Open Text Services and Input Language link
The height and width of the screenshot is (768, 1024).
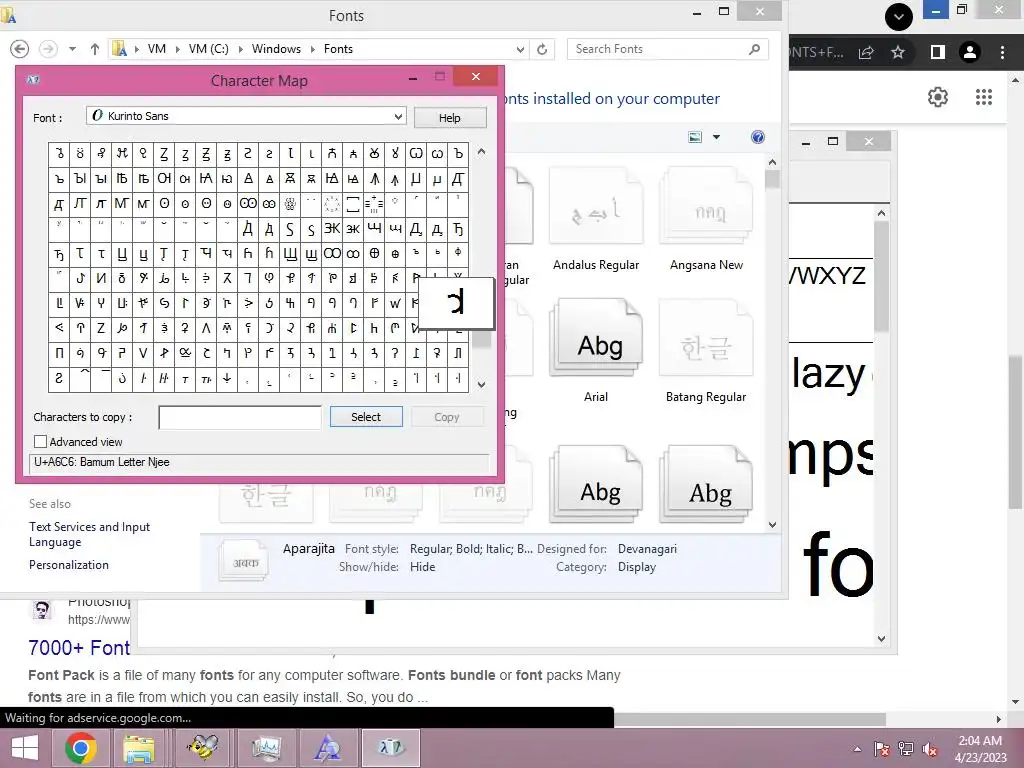(x=89, y=534)
